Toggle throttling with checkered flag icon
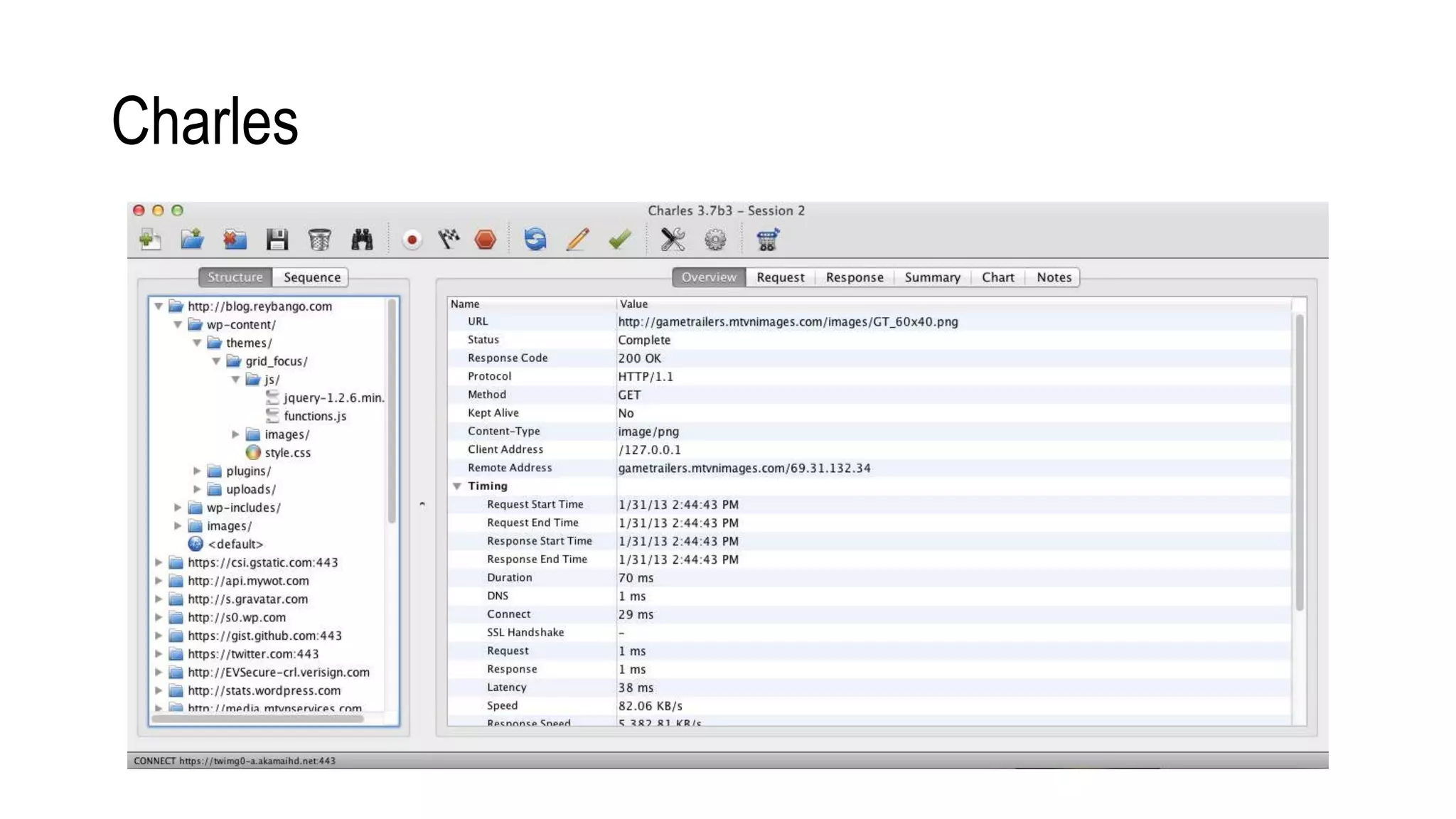 [449, 240]
